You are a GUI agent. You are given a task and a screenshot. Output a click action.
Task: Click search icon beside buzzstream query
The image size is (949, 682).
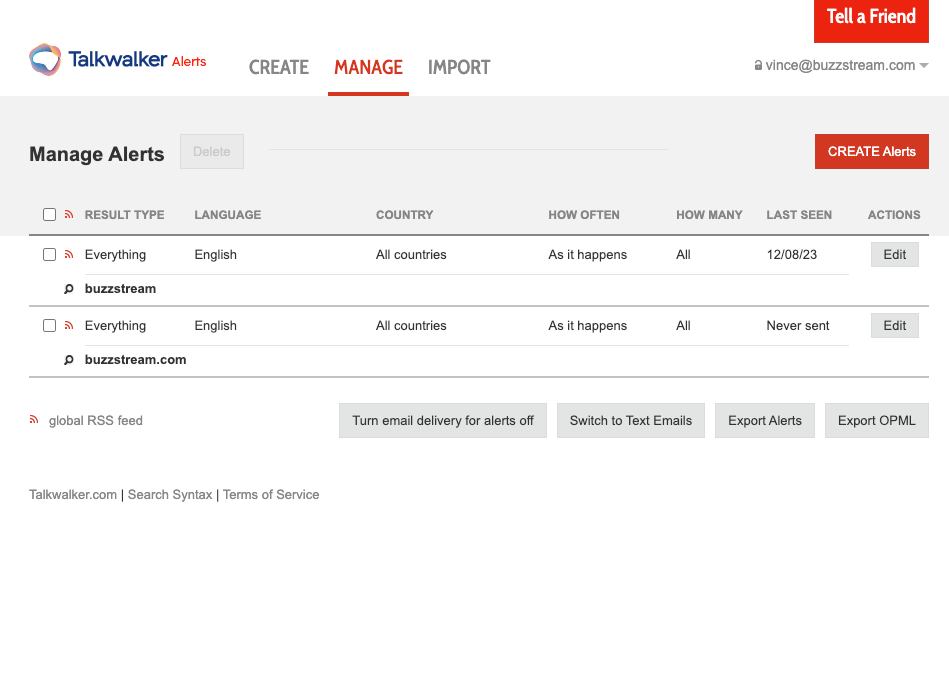pos(69,289)
